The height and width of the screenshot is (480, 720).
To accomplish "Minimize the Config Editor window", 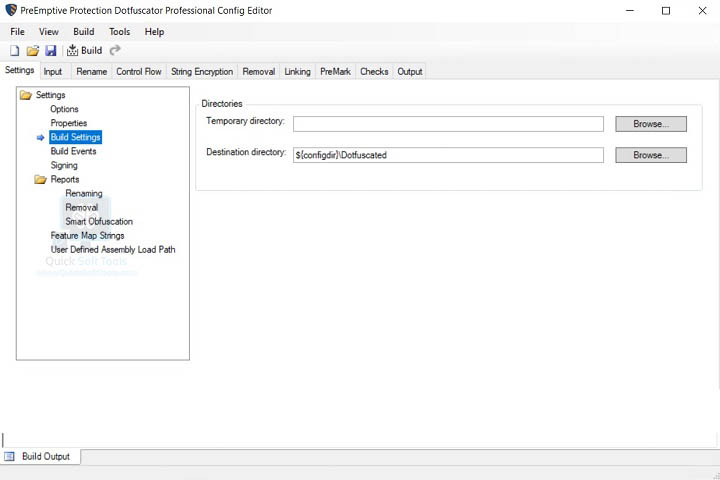I will 630,10.
